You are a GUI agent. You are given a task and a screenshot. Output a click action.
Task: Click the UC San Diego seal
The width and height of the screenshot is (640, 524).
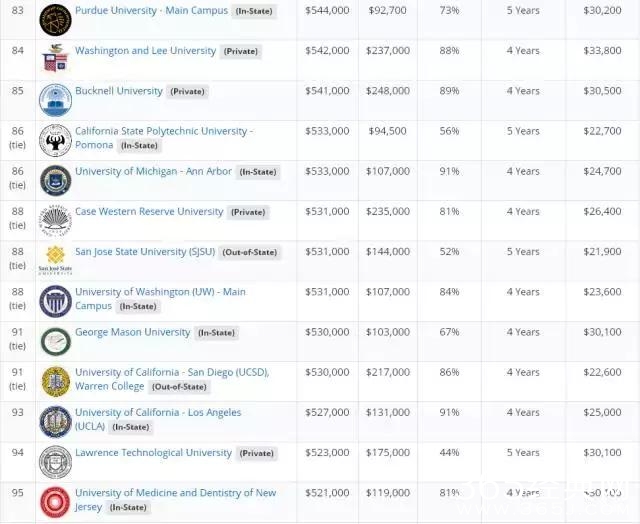click(55, 381)
